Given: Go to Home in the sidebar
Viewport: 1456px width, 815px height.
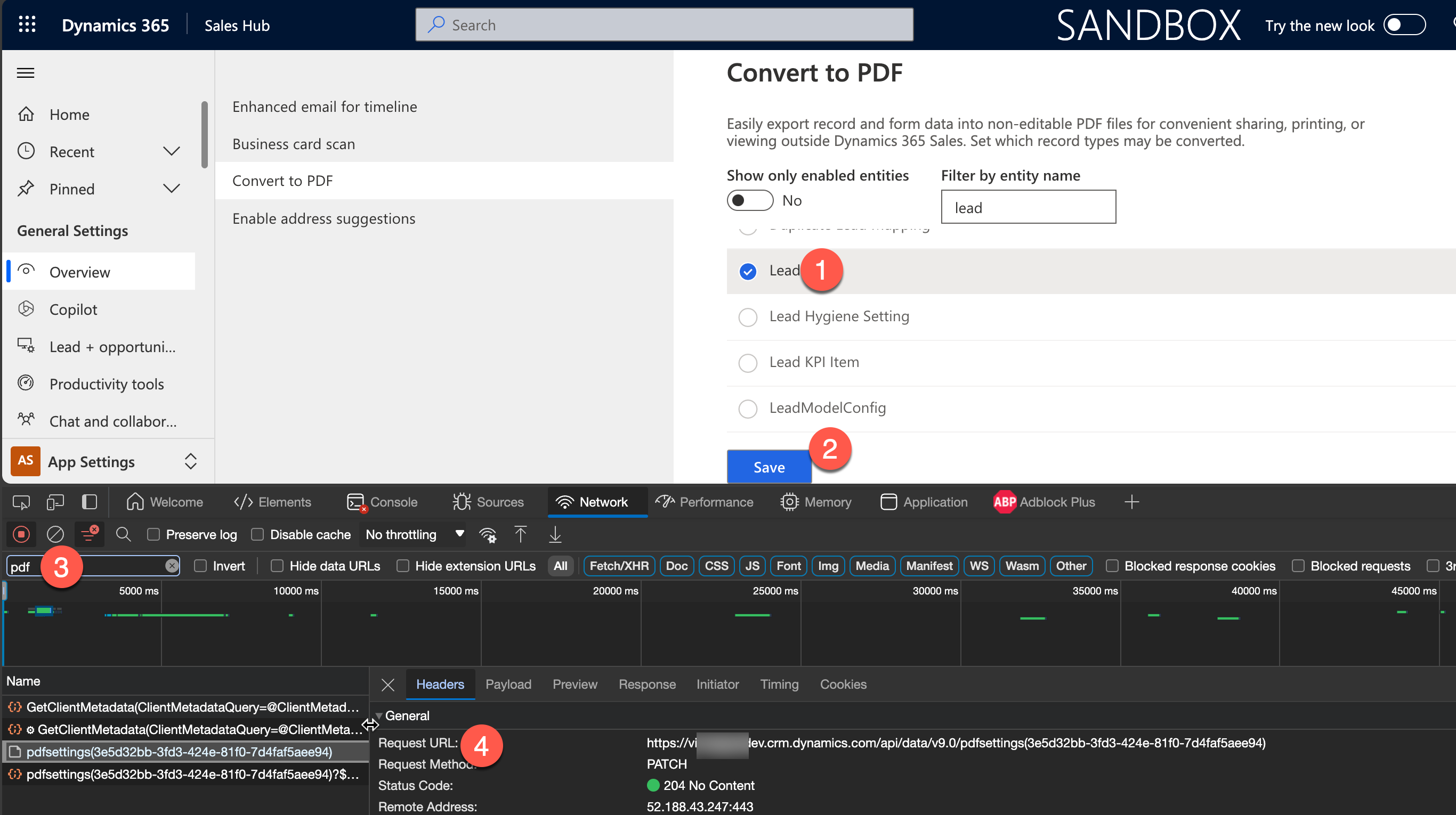Looking at the screenshot, I should [x=69, y=115].
